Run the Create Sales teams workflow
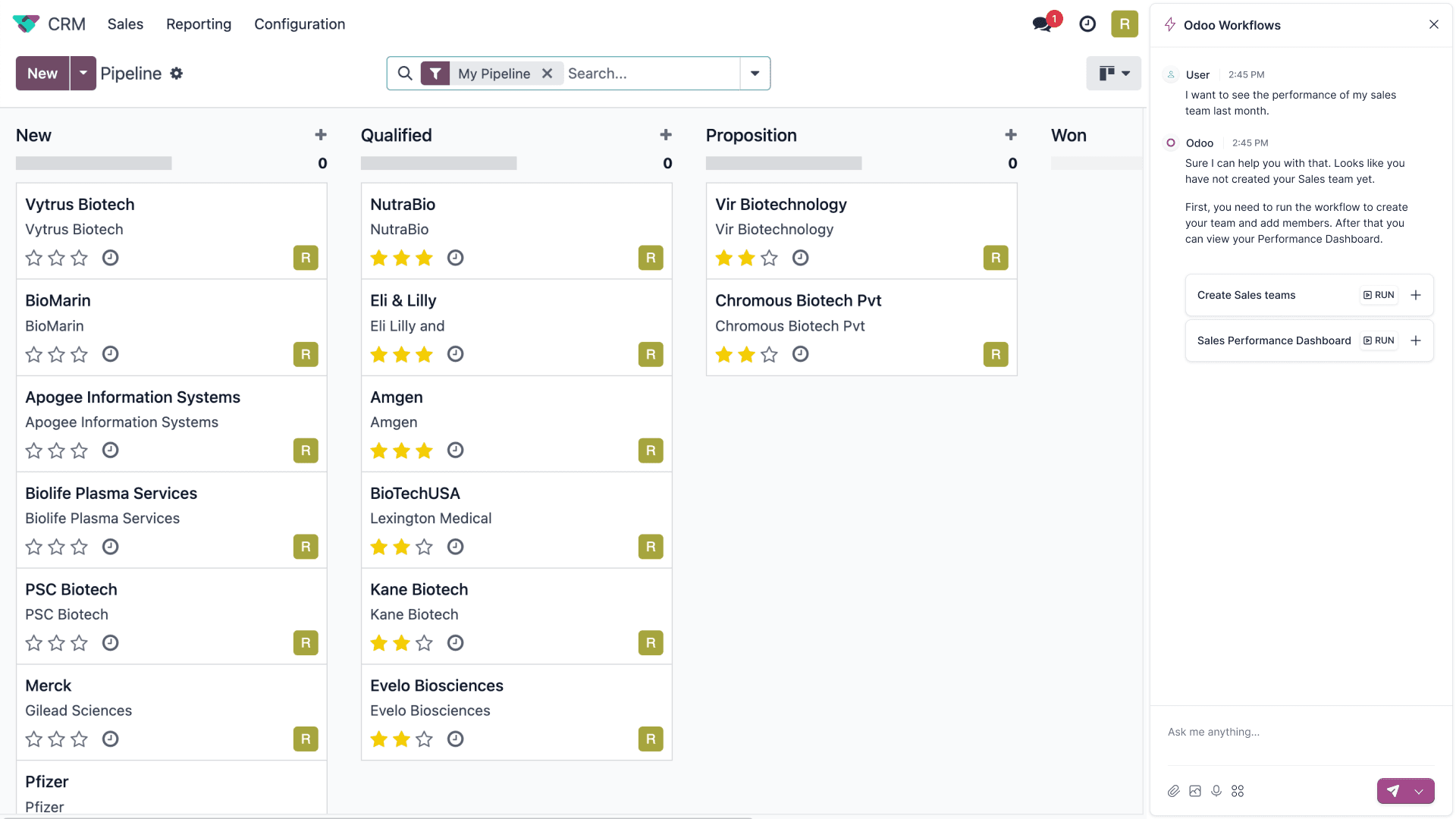Image resolution: width=1456 pixels, height=819 pixels. coord(1379,295)
